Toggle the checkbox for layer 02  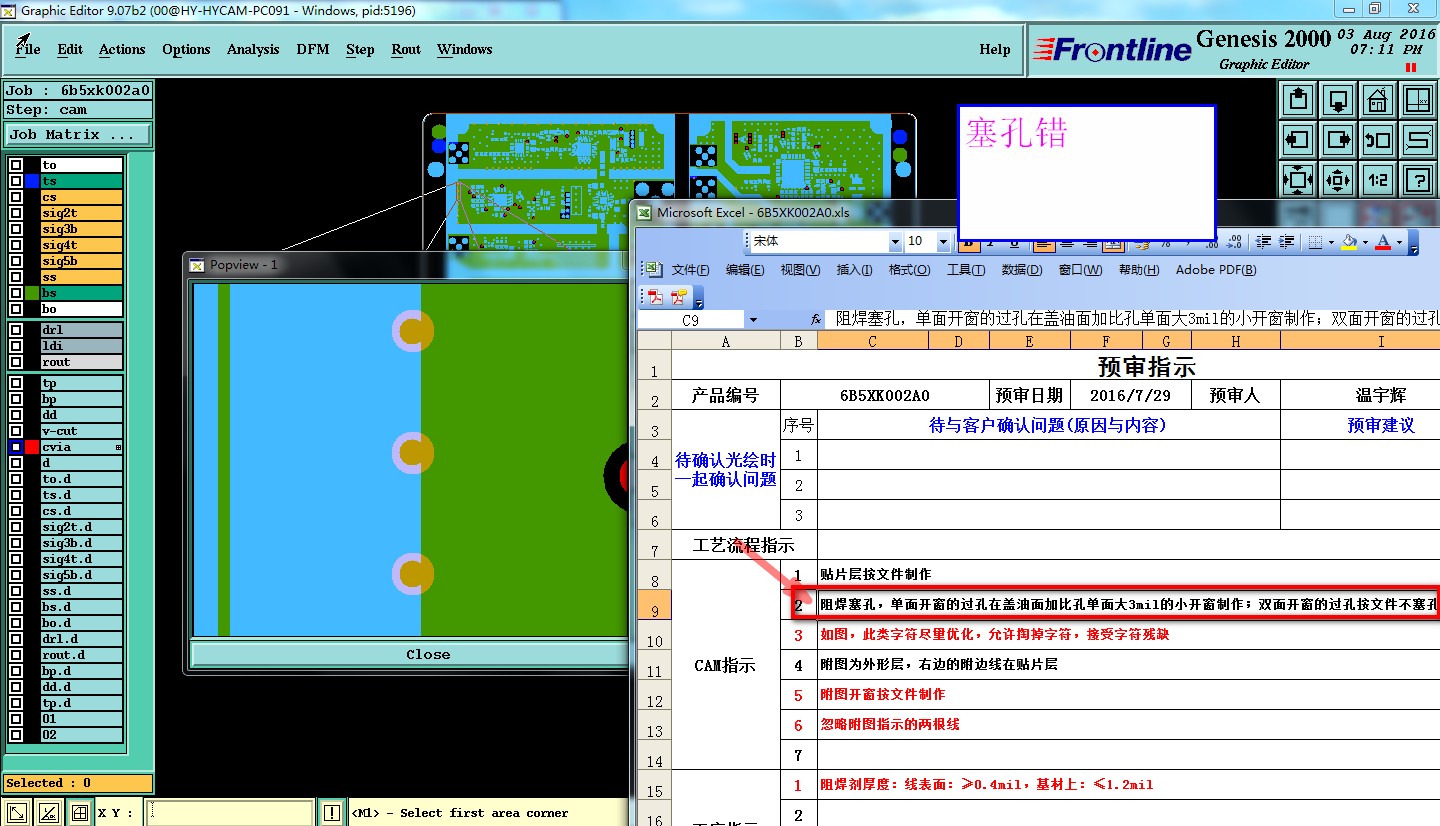(16, 735)
